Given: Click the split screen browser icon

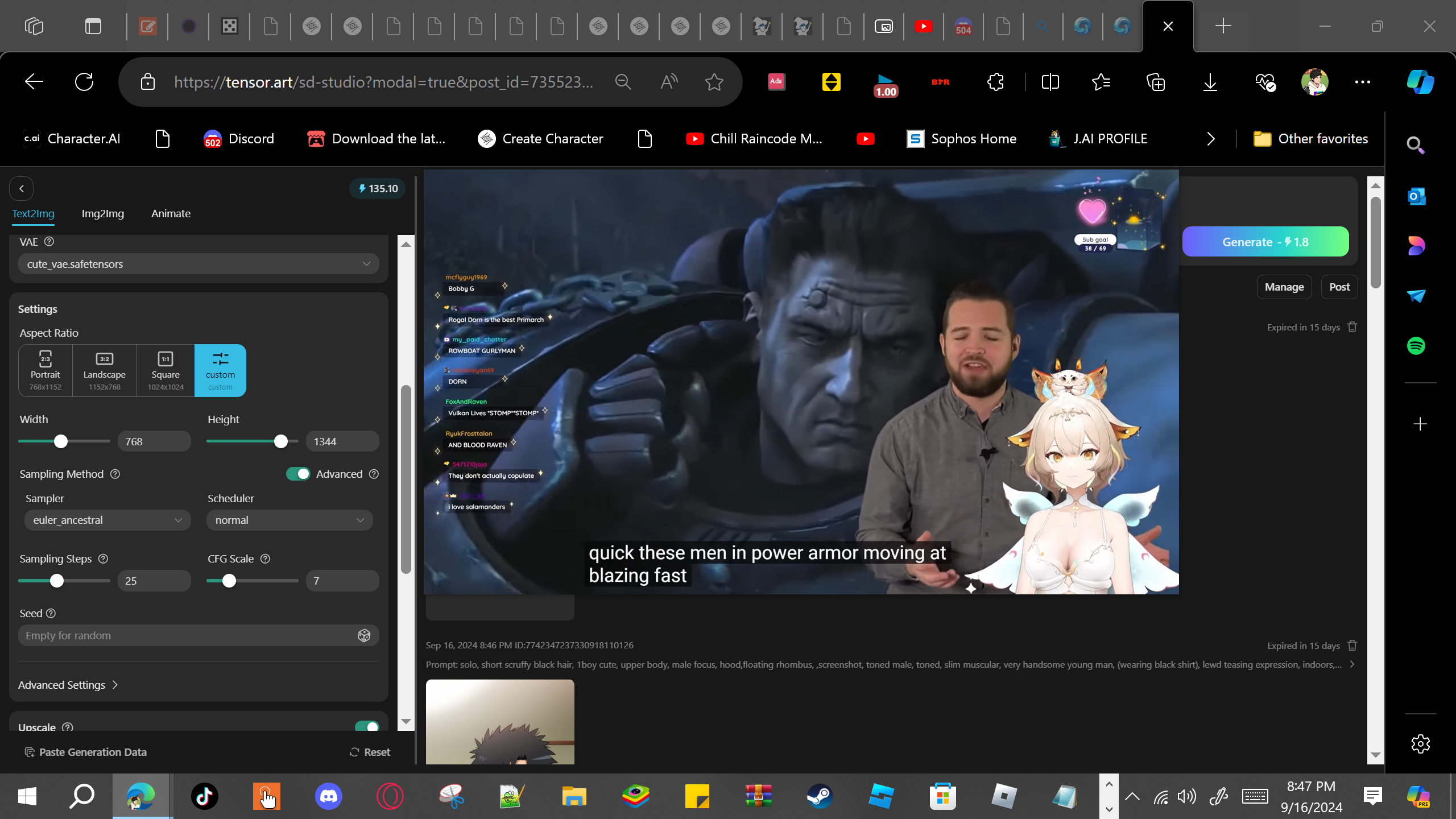Looking at the screenshot, I should (1050, 82).
